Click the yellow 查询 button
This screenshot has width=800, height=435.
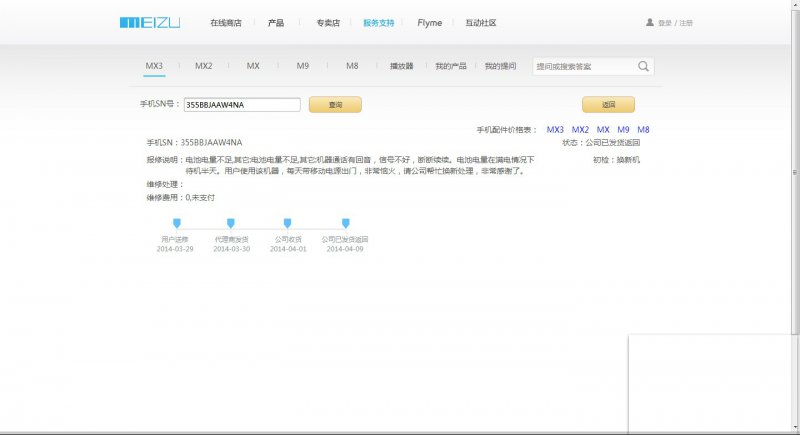tap(335, 105)
